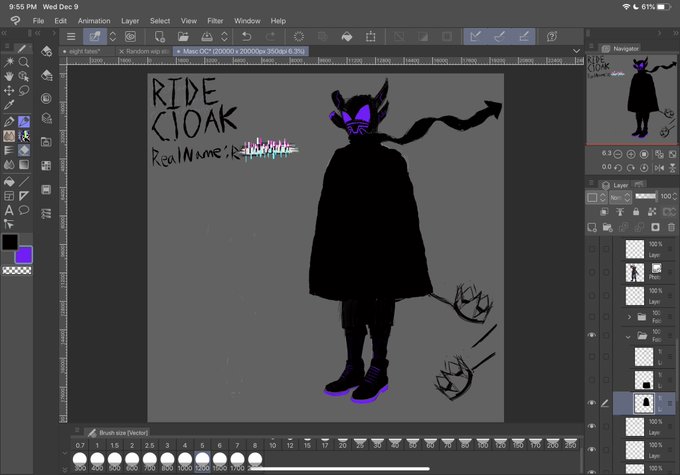Select the Ruler tool
The height and width of the screenshot is (475, 680).
[24, 196]
